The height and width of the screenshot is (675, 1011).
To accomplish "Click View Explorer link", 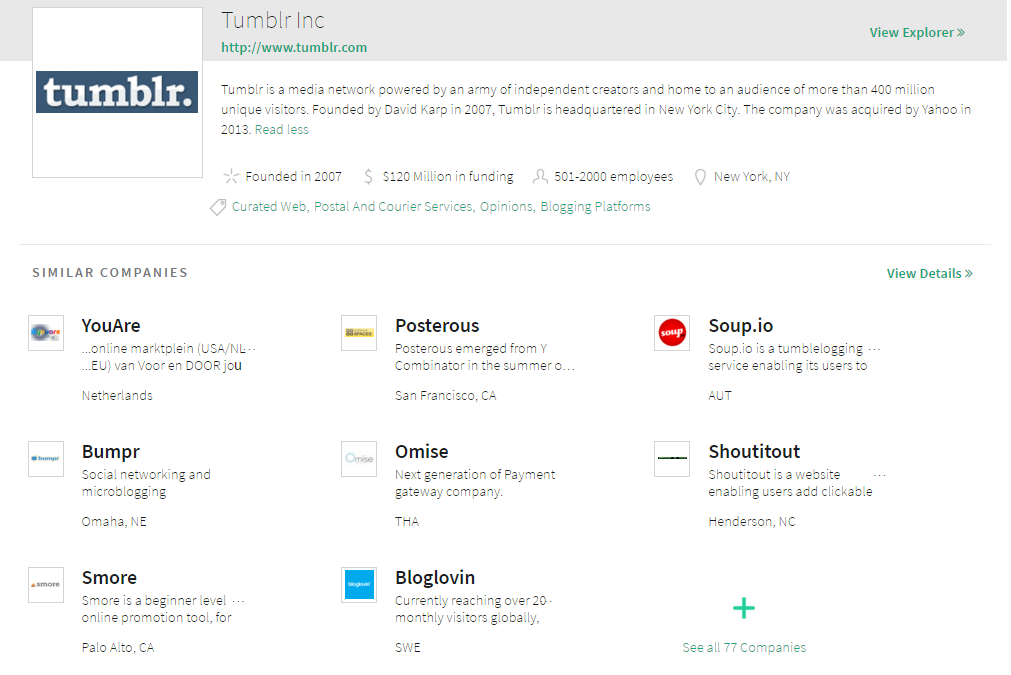I will pos(917,32).
